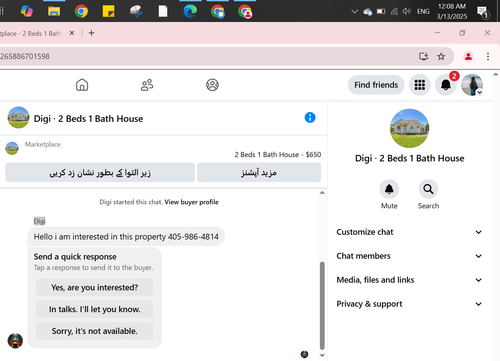The height and width of the screenshot is (361, 500).
Task: Open the Chrome profile icon
Action: (468, 56)
